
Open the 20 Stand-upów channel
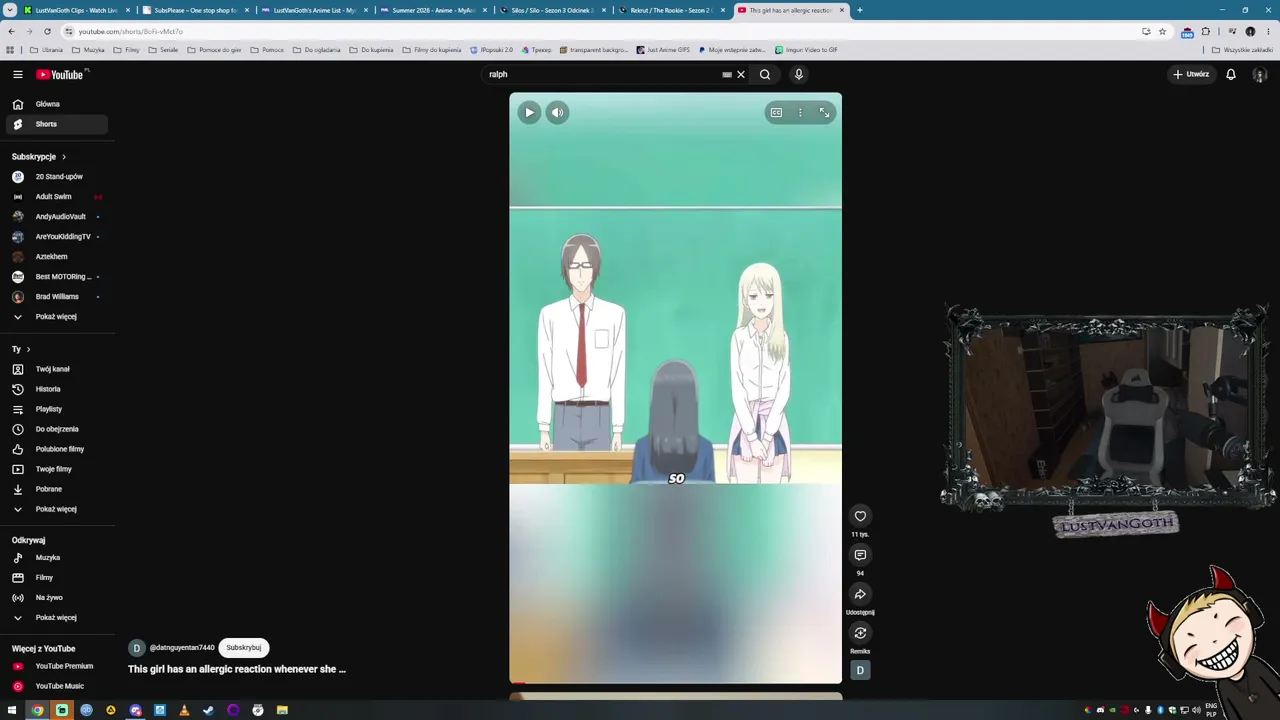pyautogui.click(x=57, y=177)
